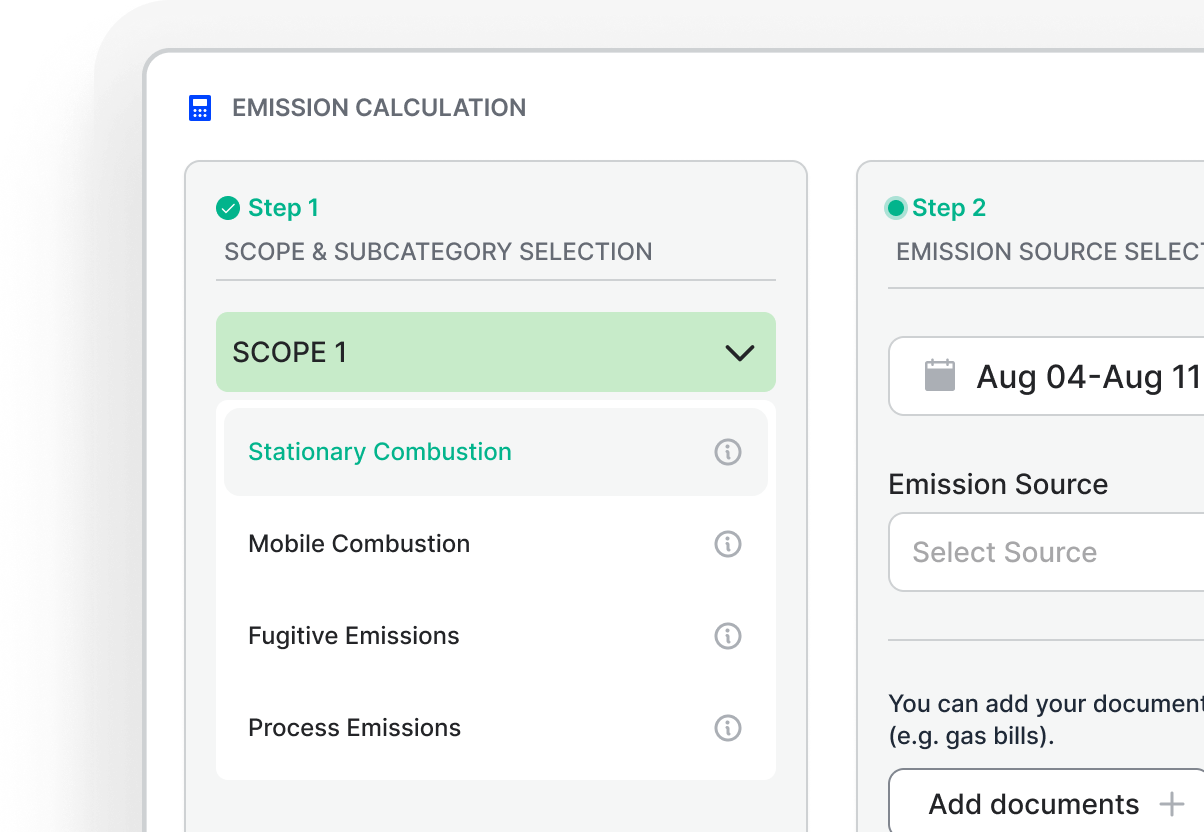Click the Add documents button
This screenshot has height=832, width=1204.
click(1033, 802)
